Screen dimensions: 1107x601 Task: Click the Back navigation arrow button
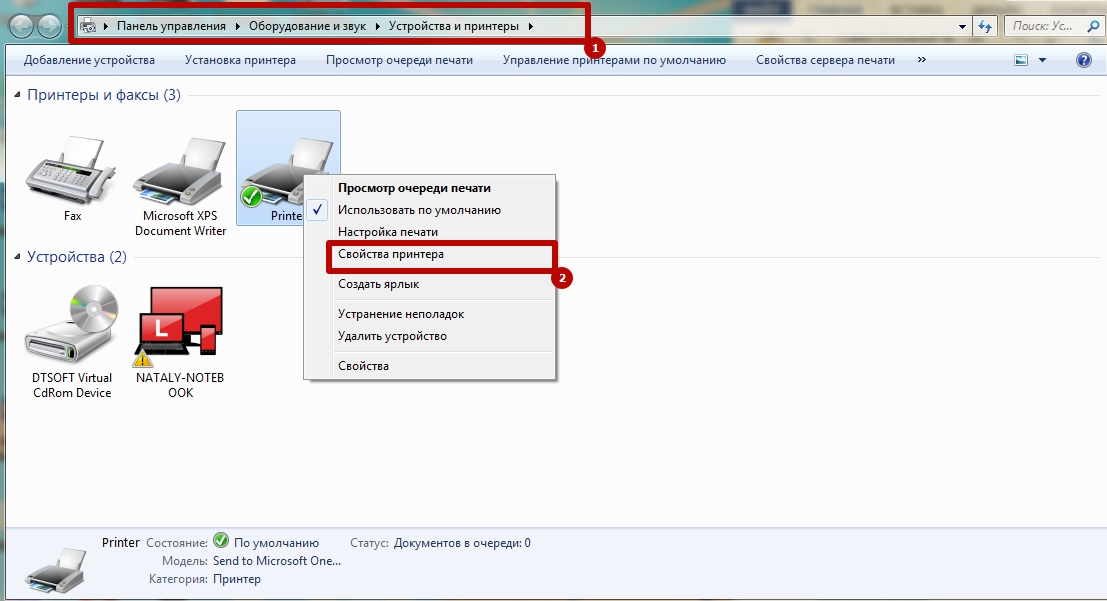click(22, 26)
